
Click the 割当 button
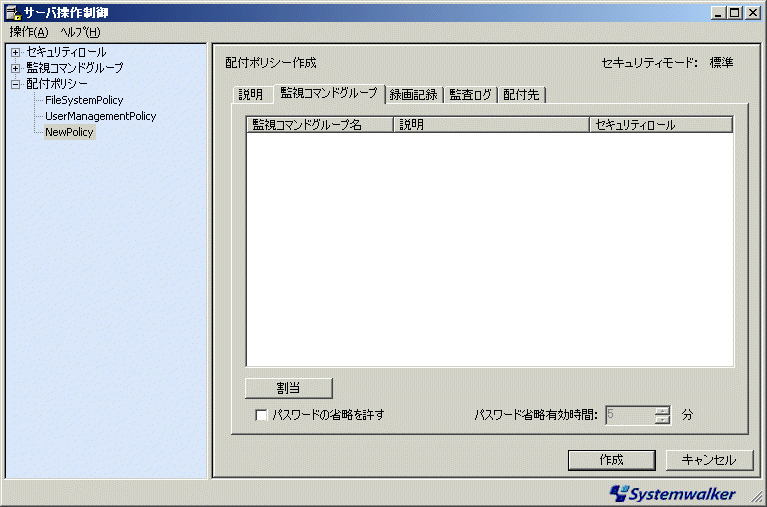point(289,388)
